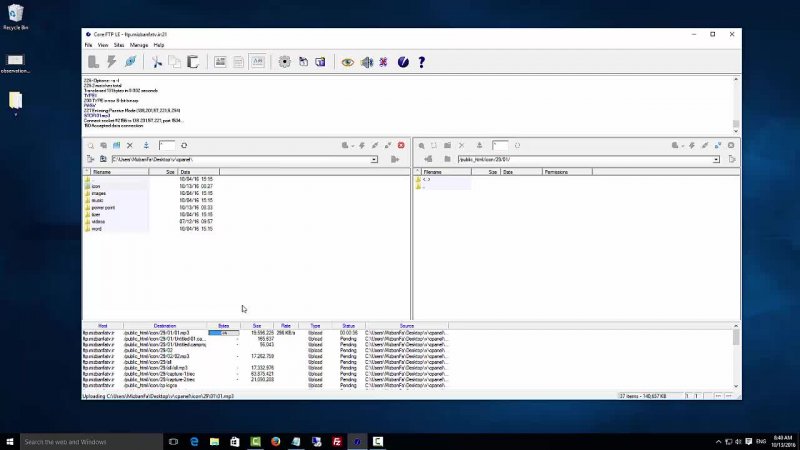The width and height of the screenshot is (800, 450).
Task: Click the question mark Help icon
Action: click(421, 62)
